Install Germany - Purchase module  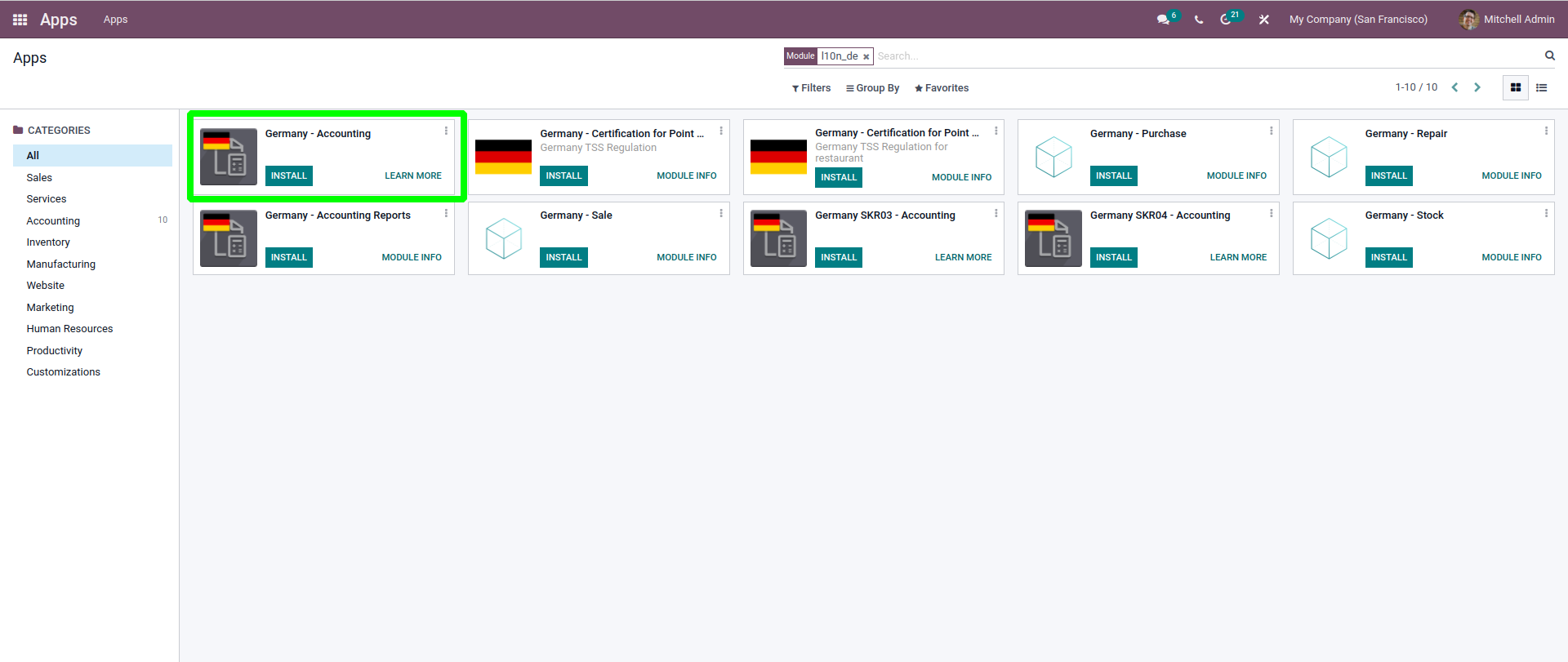[1114, 175]
